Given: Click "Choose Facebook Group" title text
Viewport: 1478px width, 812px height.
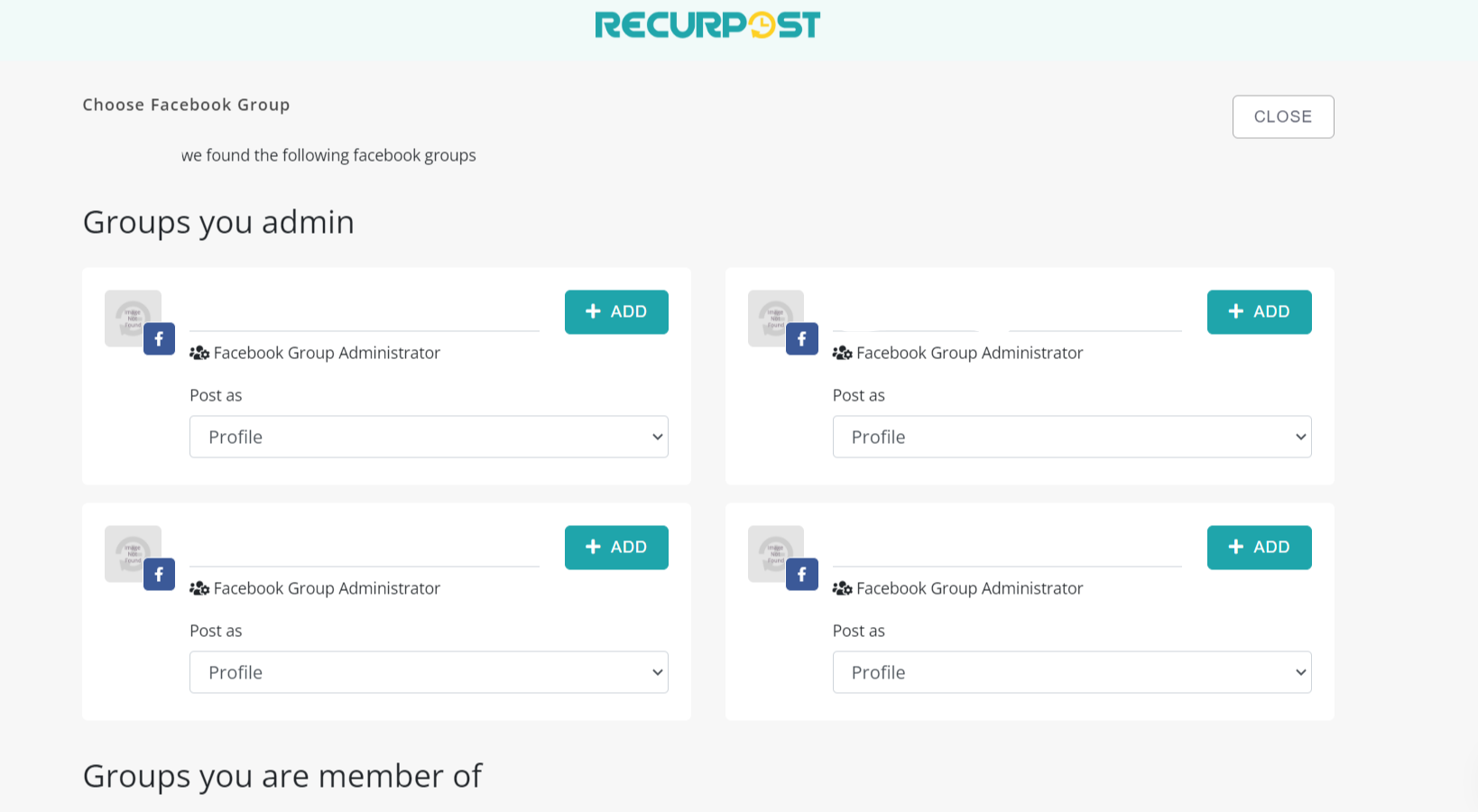Looking at the screenshot, I should (186, 105).
